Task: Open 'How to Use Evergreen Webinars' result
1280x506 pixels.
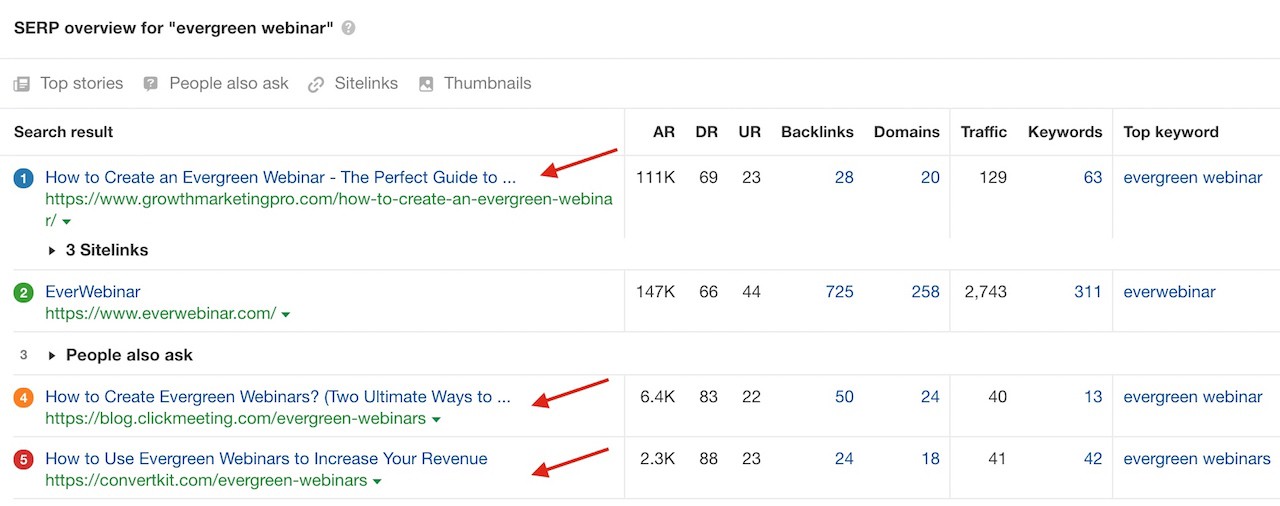Action: tap(266, 459)
